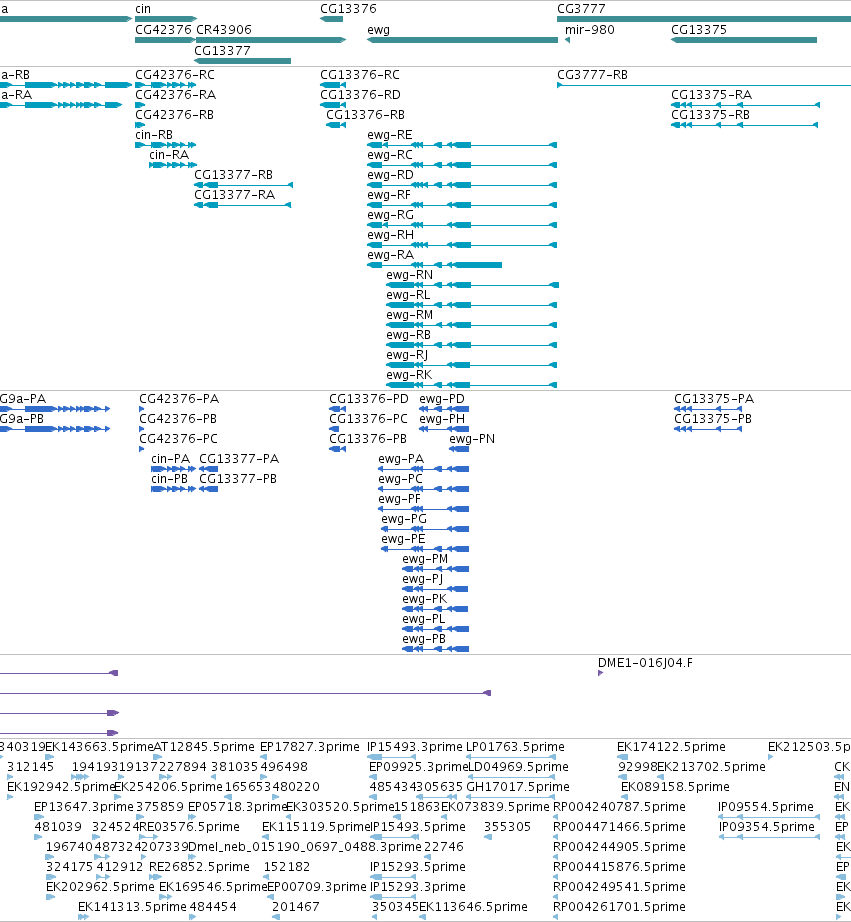Click the cin-RB transcript label

point(154,135)
